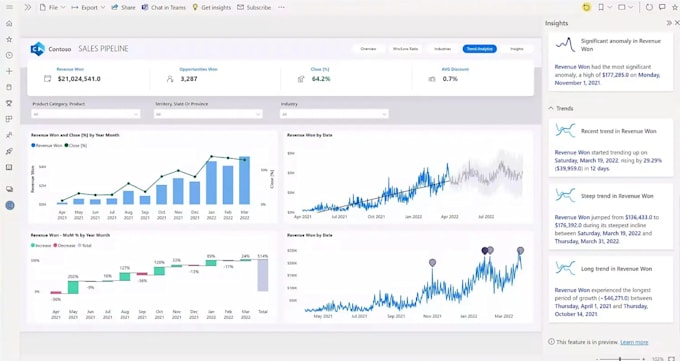This screenshot has width=680, height=361.
Task: Click Close [%] dark legend swatch
Action: (66, 146)
